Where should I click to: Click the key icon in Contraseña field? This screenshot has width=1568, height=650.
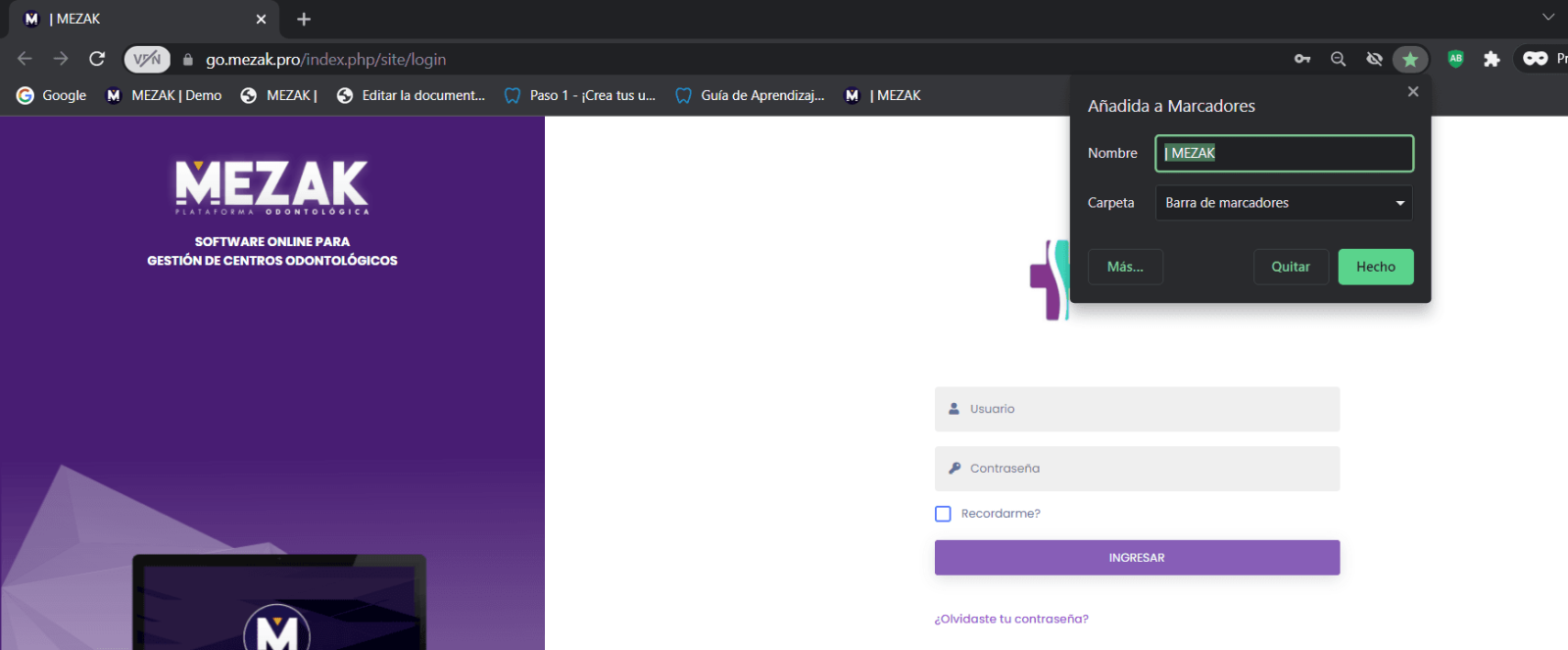click(x=955, y=469)
